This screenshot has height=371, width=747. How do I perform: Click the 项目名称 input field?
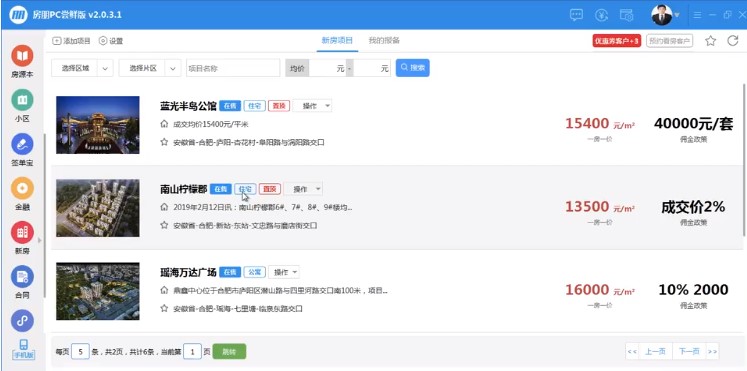233,68
